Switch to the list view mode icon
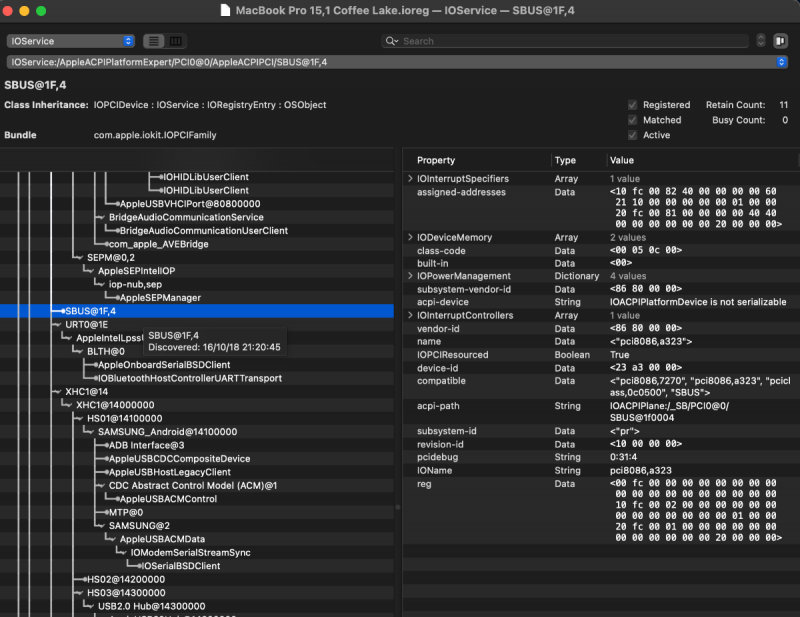The width and height of the screenshot is (800, 617). (x=154, y=41)
